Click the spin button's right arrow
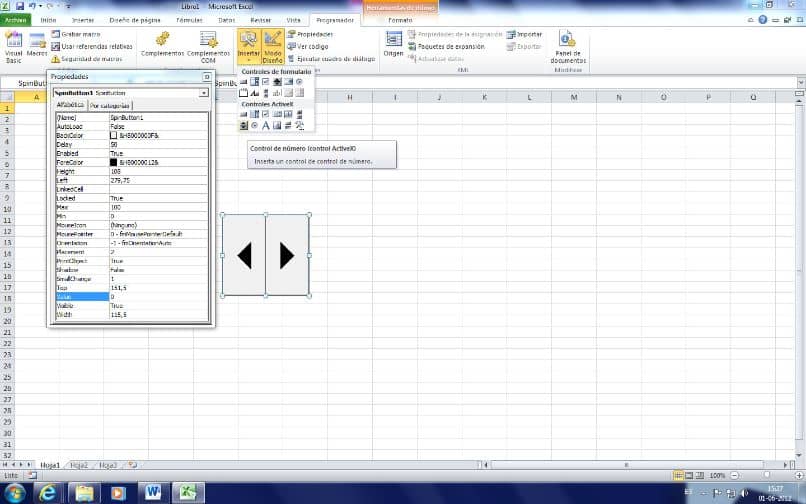 click(287, 256)
